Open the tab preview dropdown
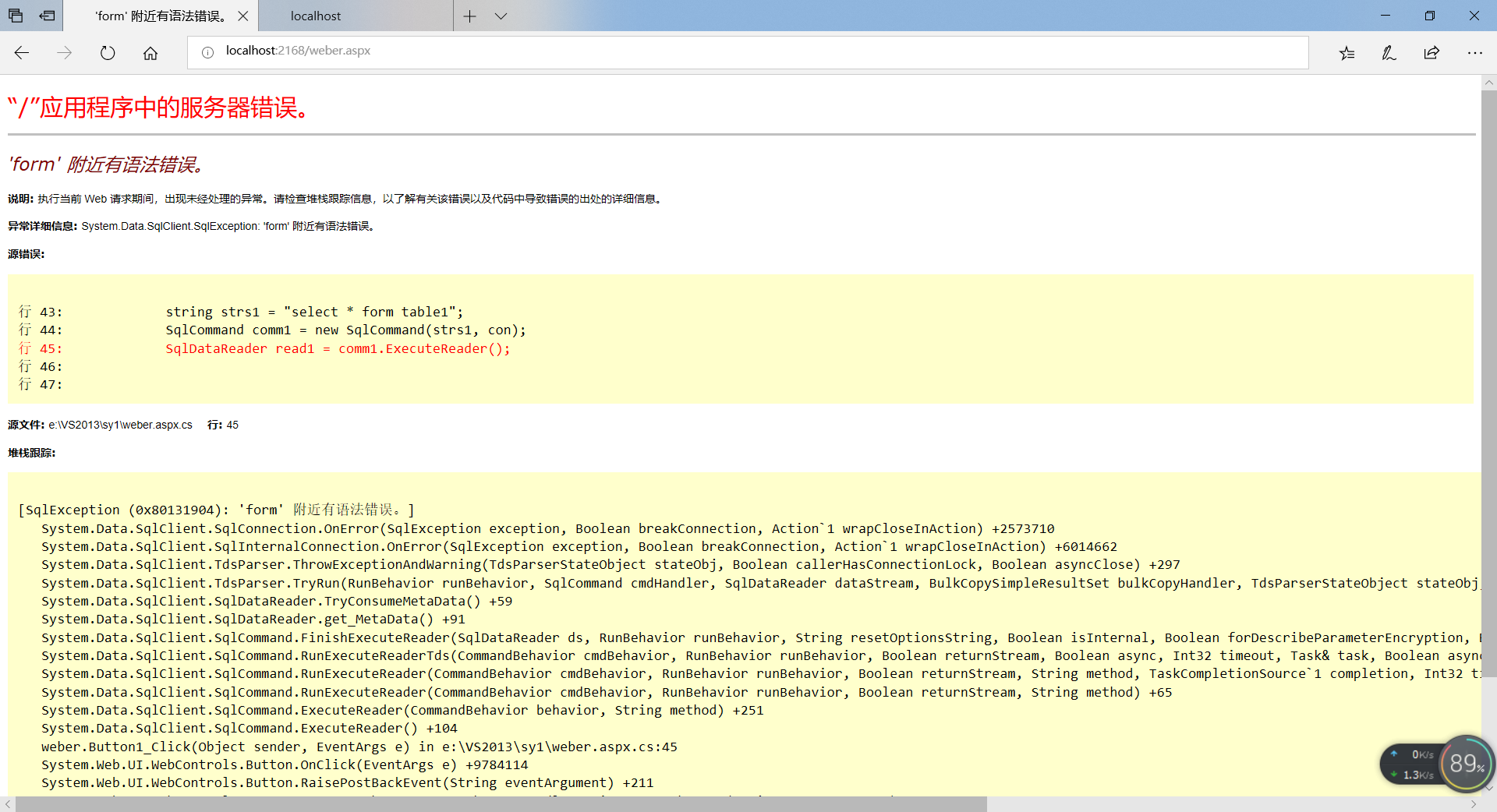This screenshot has height=812, width=1497. pos(501,16)
